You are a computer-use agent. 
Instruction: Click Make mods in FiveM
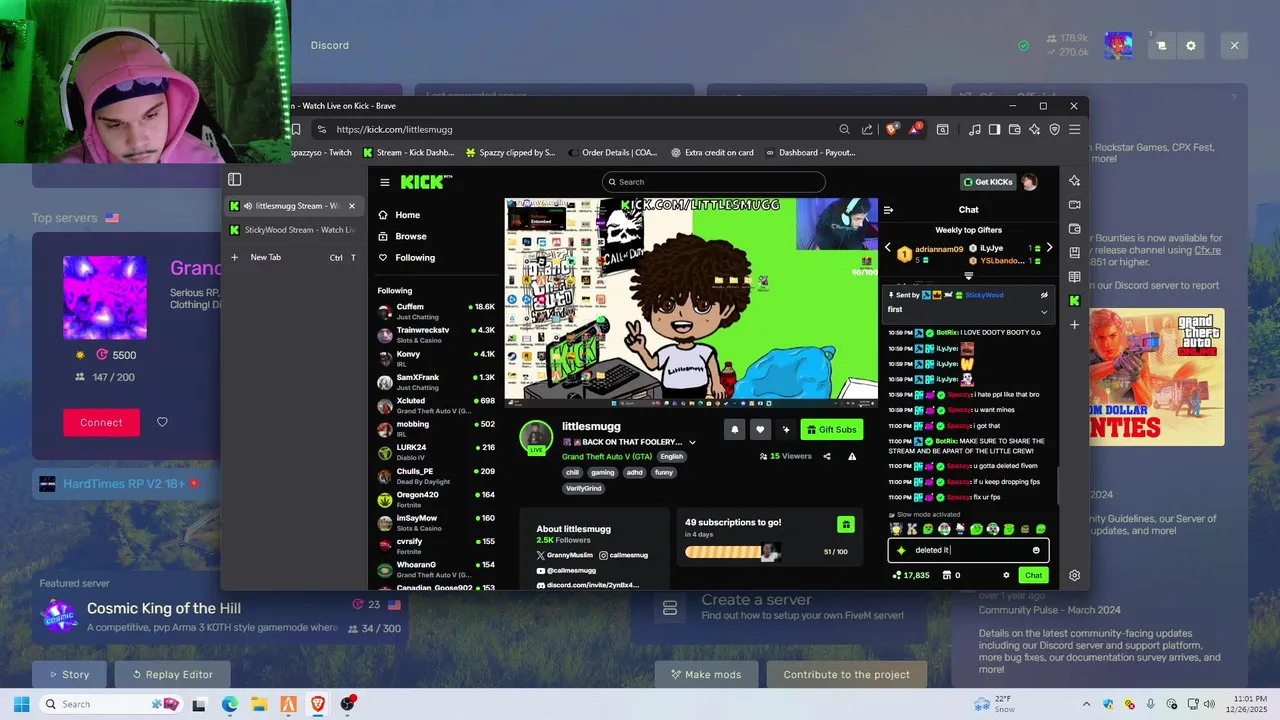tap(706, 674)
